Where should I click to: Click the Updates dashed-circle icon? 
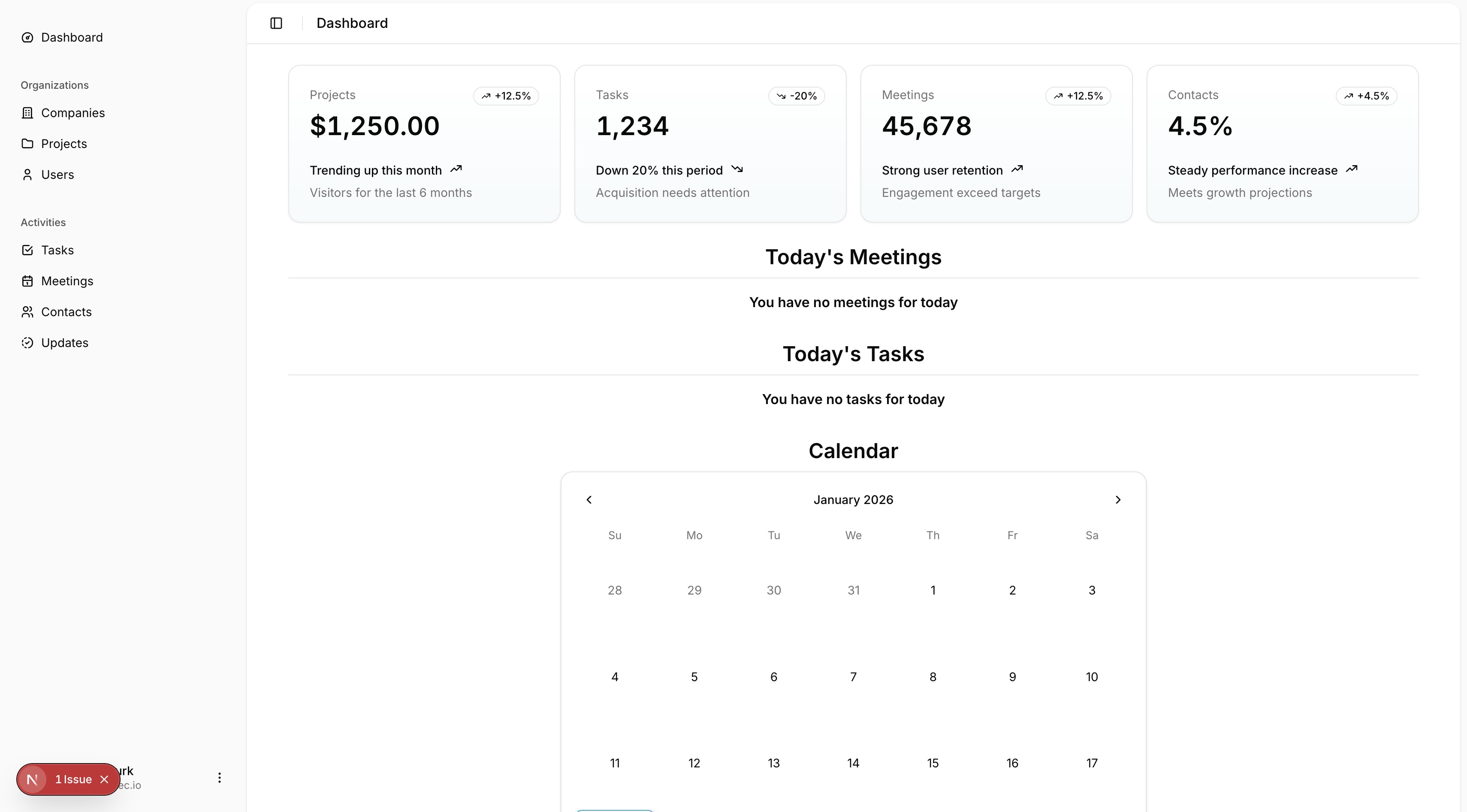pyautogui.click(x=27, y=343)
